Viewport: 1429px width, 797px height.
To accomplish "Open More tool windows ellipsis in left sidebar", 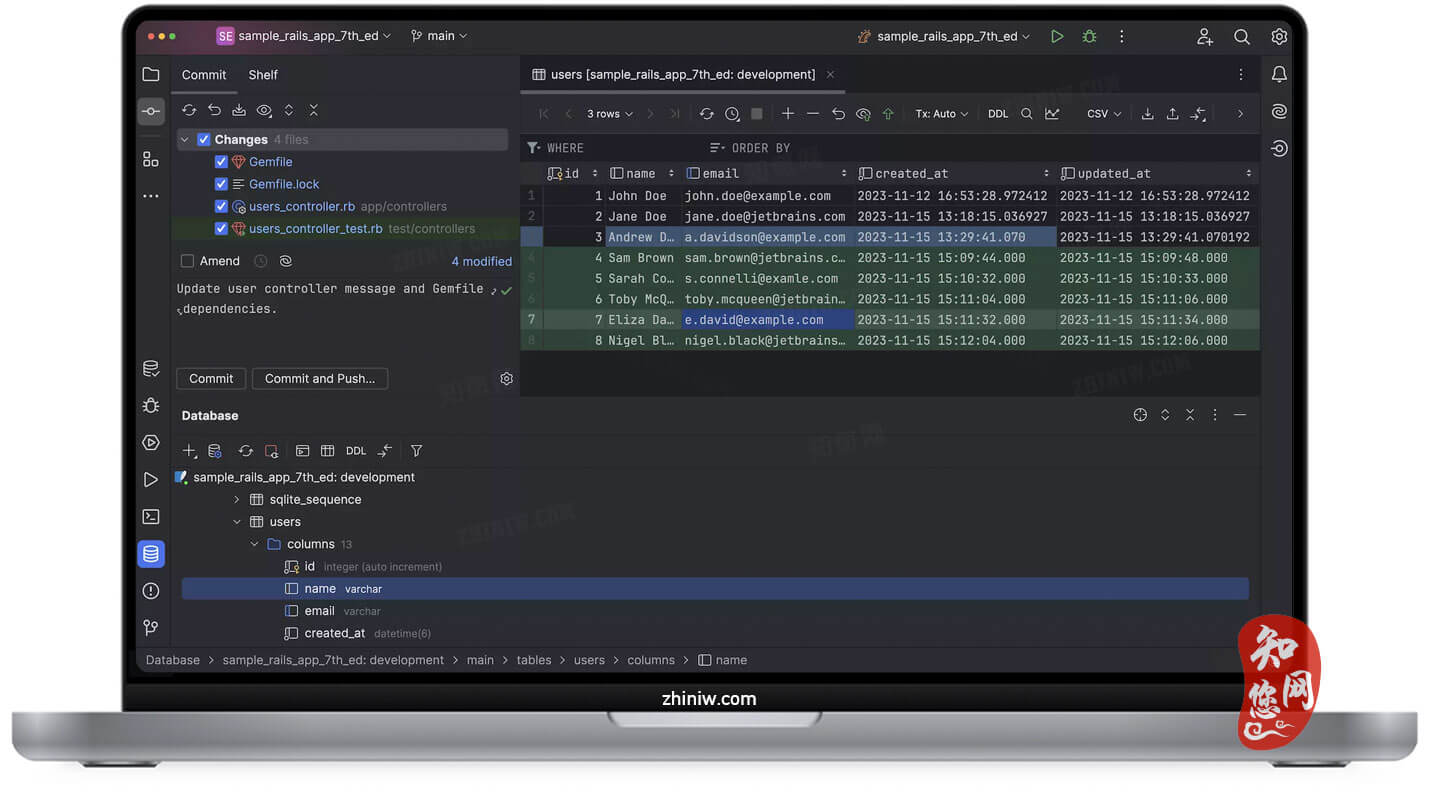I will [151, 196].
